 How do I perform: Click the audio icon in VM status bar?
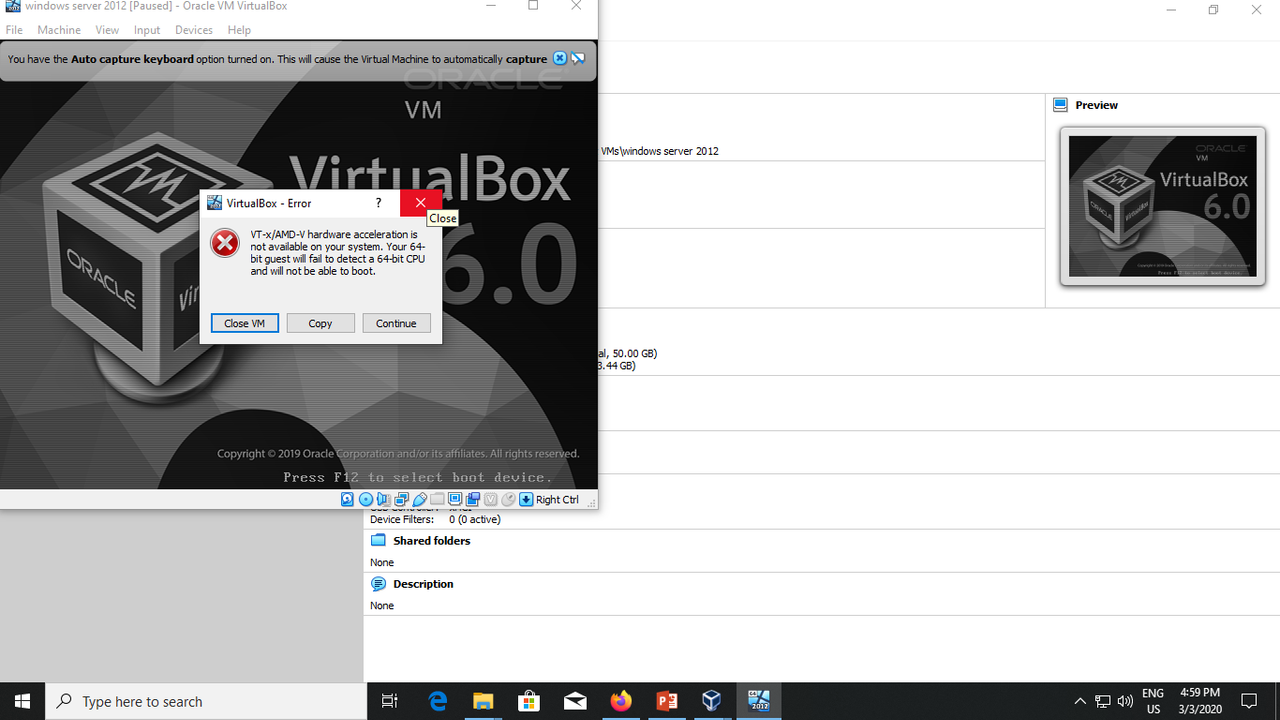point(383,499)
